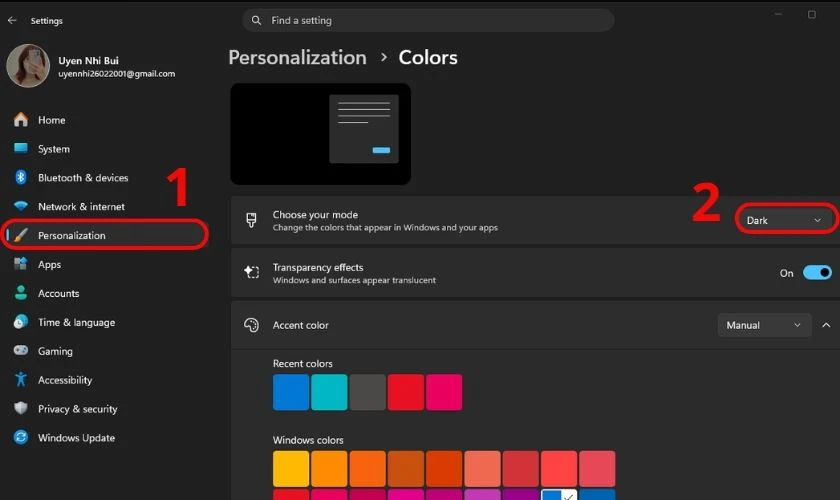Click the Apps icon in sidebar
The height and width of the screenshot is (500, 840).
pyautogui.click(x=21, y=264)
